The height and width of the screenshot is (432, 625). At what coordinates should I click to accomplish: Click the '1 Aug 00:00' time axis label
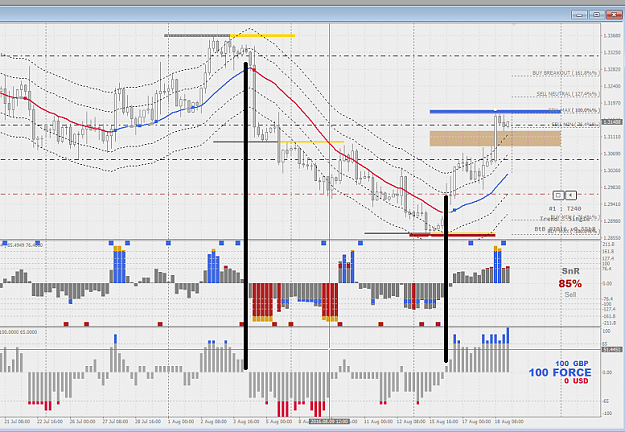coord(181,421)
